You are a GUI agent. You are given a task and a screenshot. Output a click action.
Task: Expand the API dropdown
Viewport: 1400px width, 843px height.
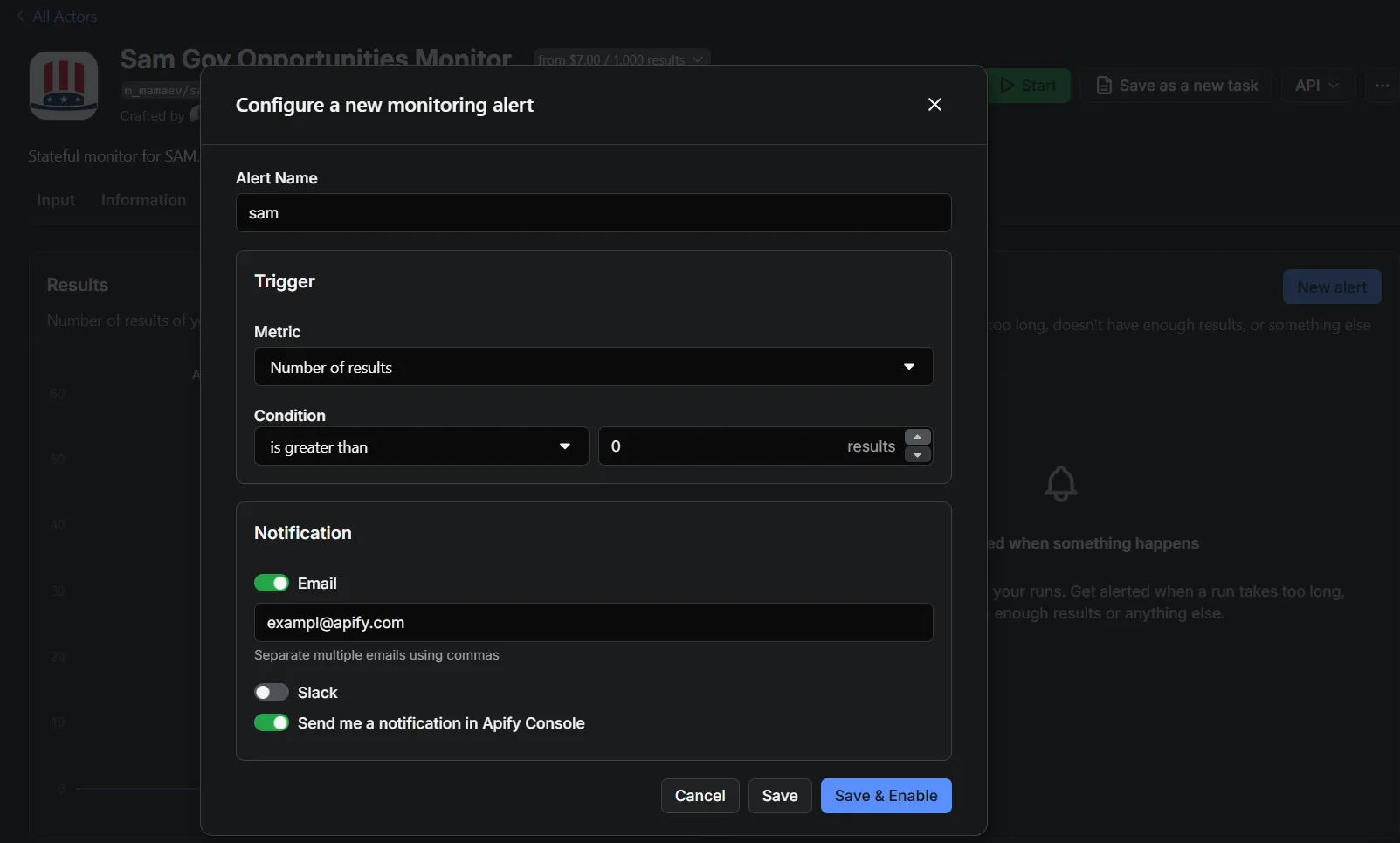pos(1318,85)
